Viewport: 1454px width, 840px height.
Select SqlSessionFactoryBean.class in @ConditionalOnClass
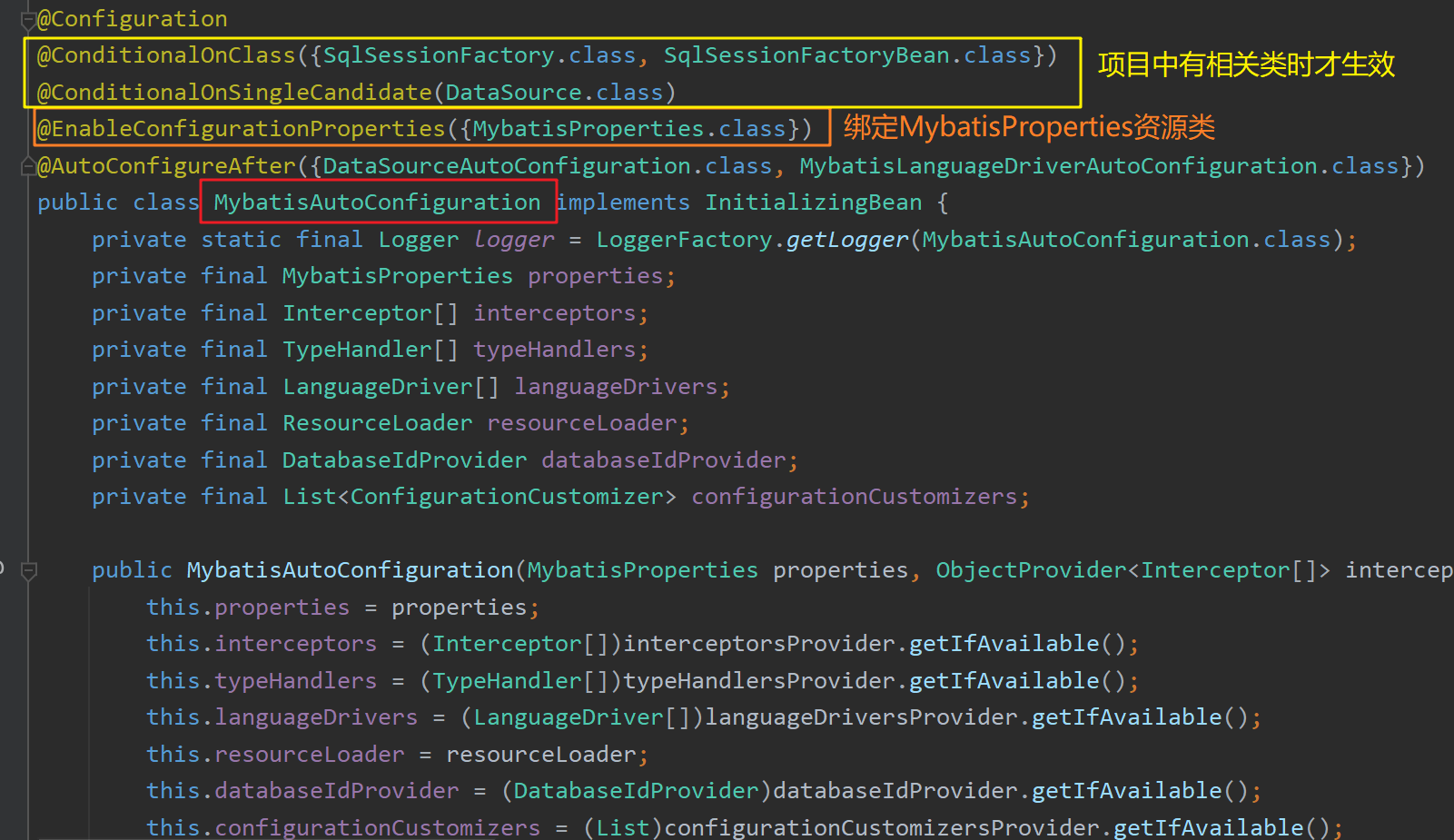[847, 55]
